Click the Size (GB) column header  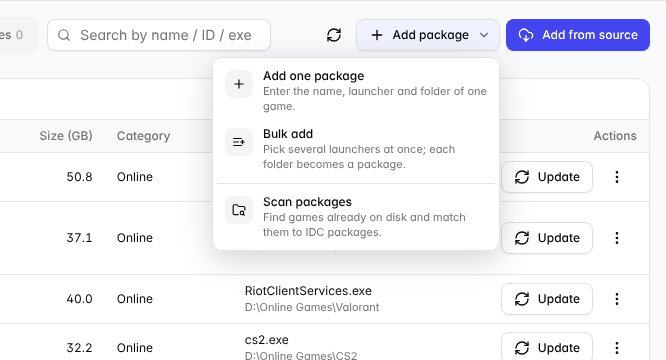(66, 136)
